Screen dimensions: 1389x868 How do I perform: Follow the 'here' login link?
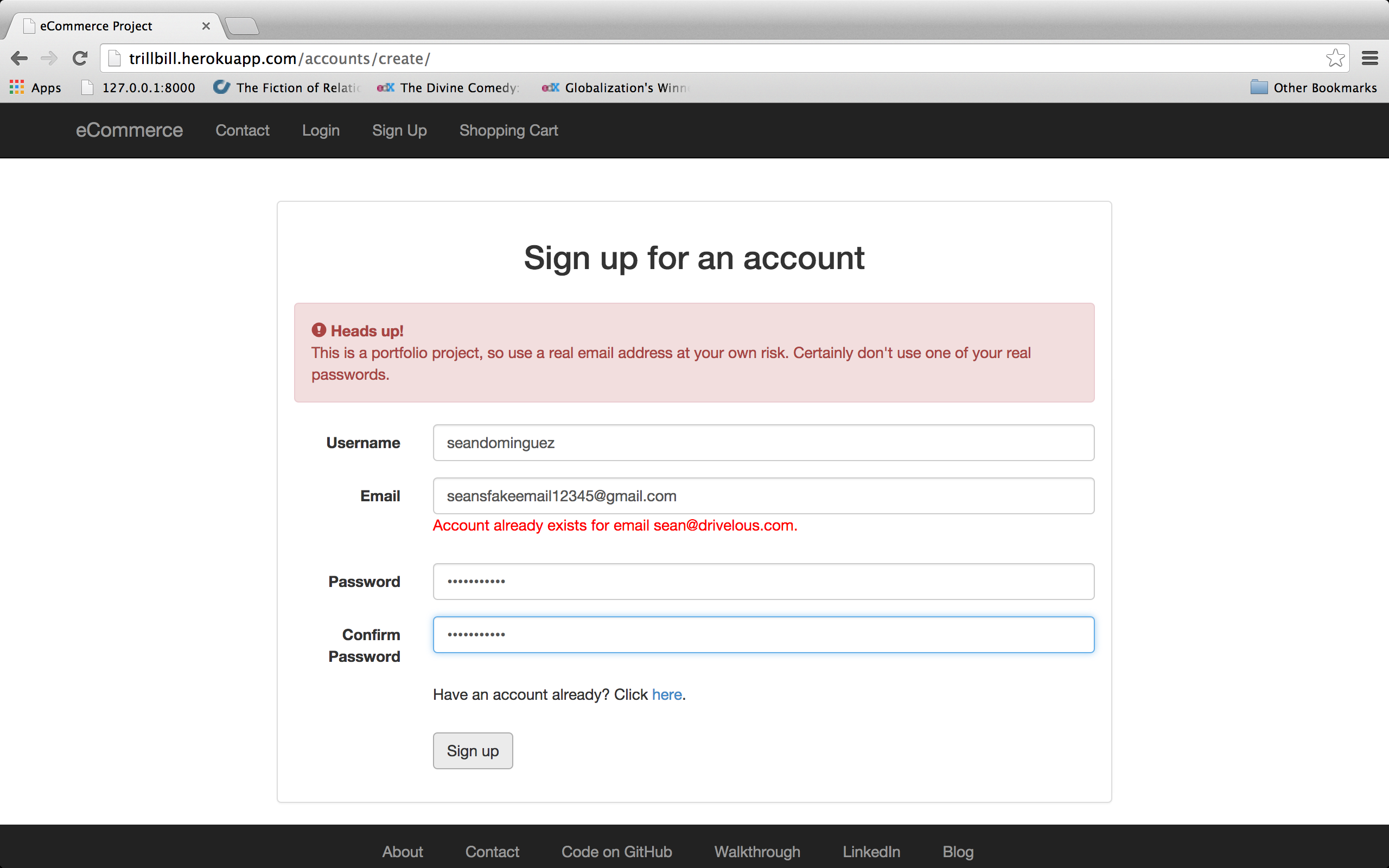pos(666,694)
